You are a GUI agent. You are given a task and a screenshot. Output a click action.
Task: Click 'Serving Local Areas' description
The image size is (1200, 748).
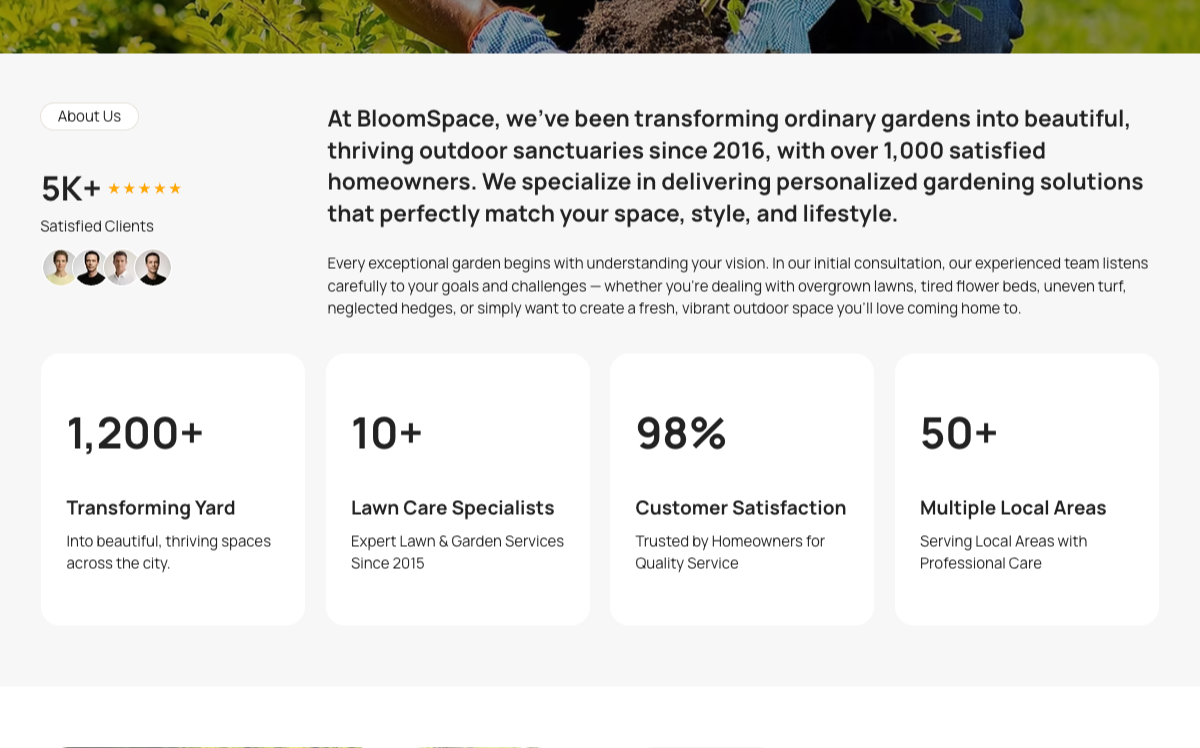[1003, 552]
